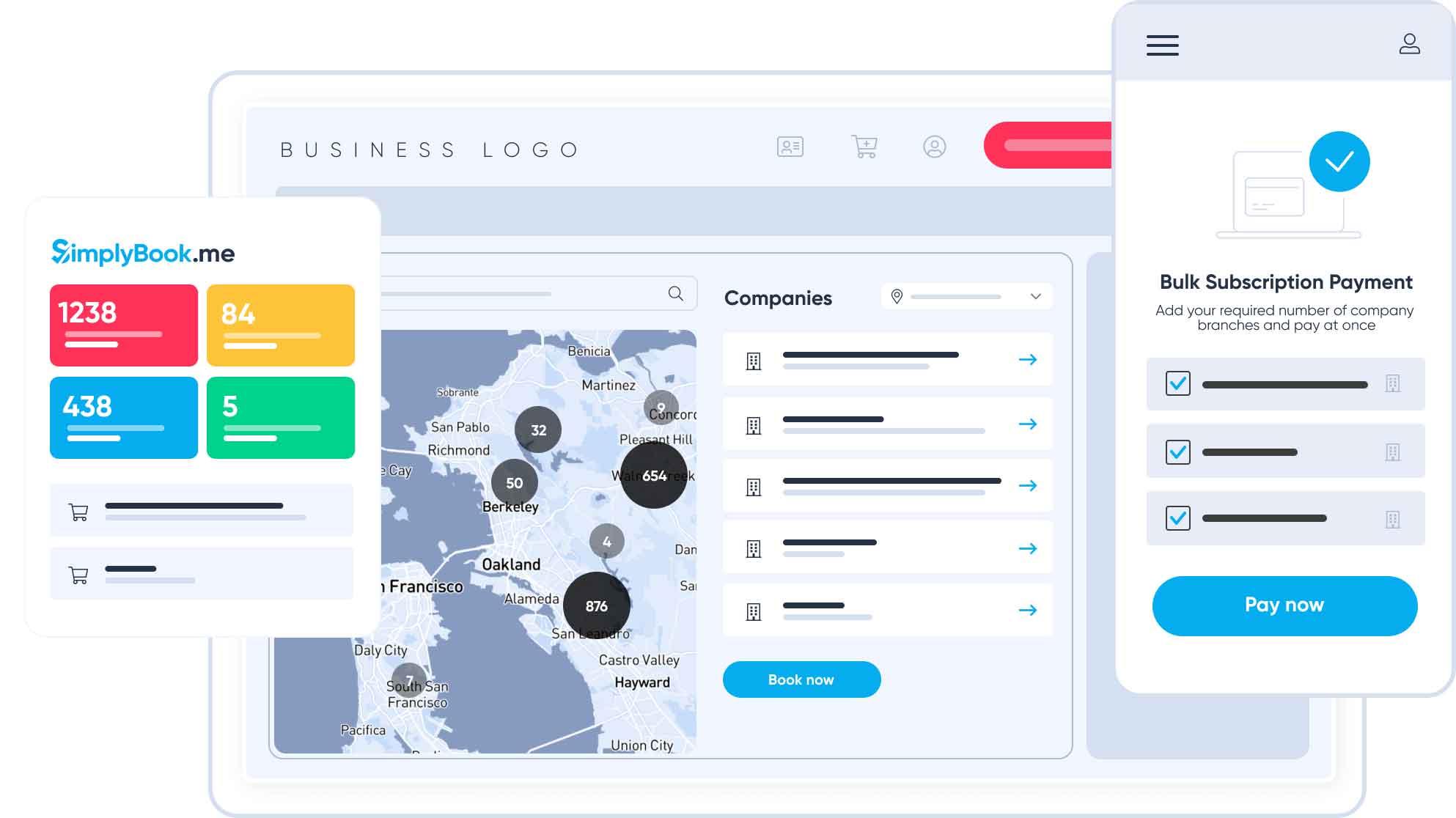This screenshot has height=818, width=1456.
Task: Select the first company building icon
Action: point(754,361)
